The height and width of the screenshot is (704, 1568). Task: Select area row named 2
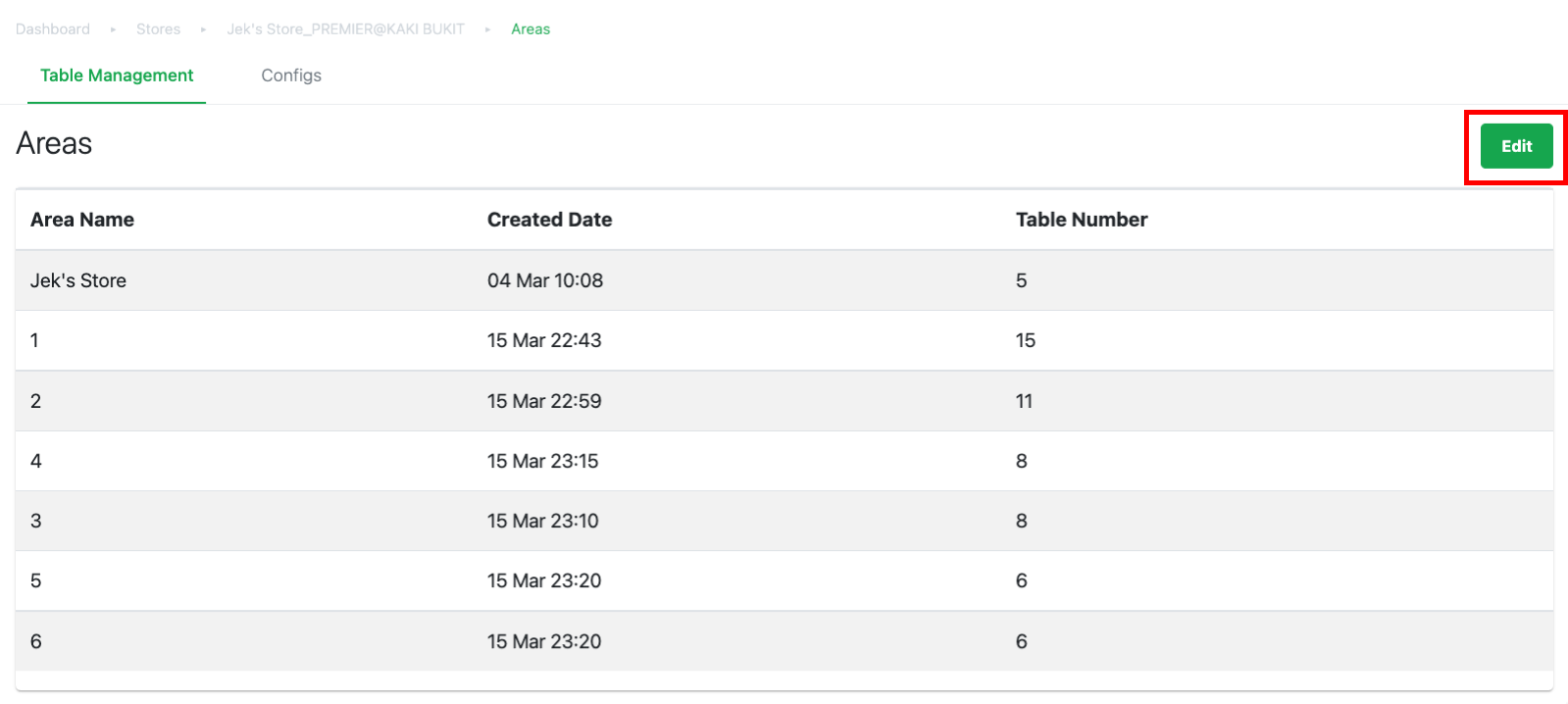(x=784, y=401)
